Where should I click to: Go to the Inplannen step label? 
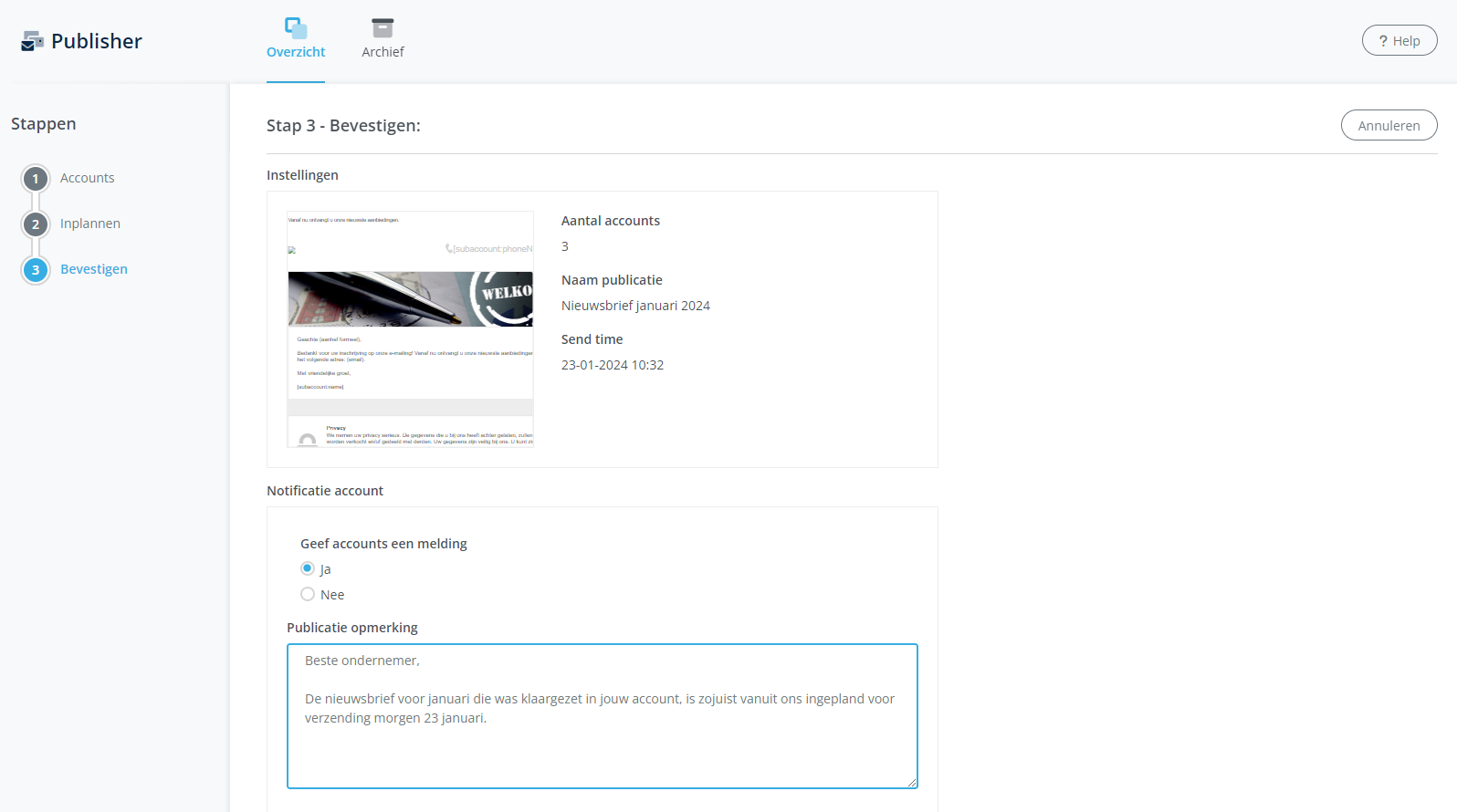click(x=90, y=224)
